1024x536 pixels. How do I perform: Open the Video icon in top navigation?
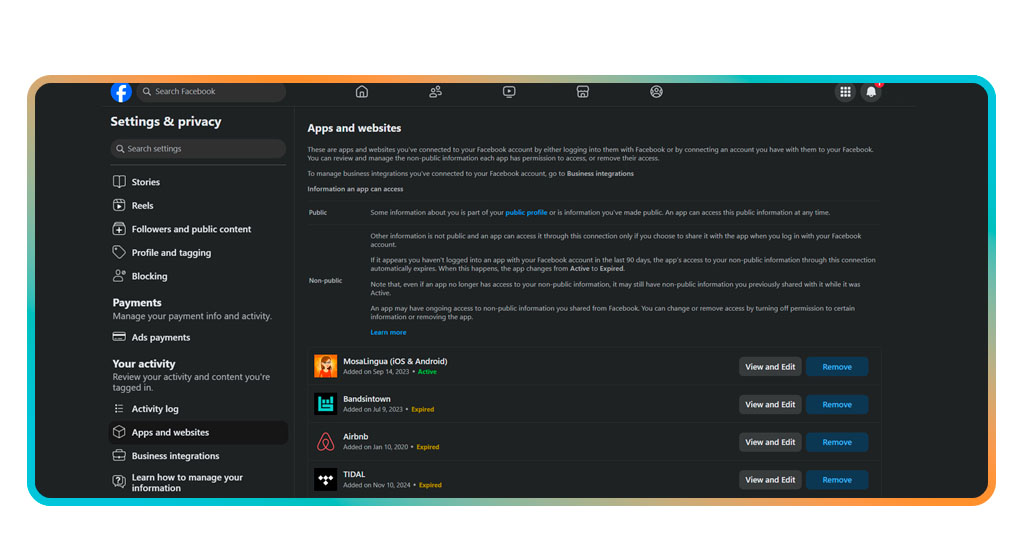point(509,92)
